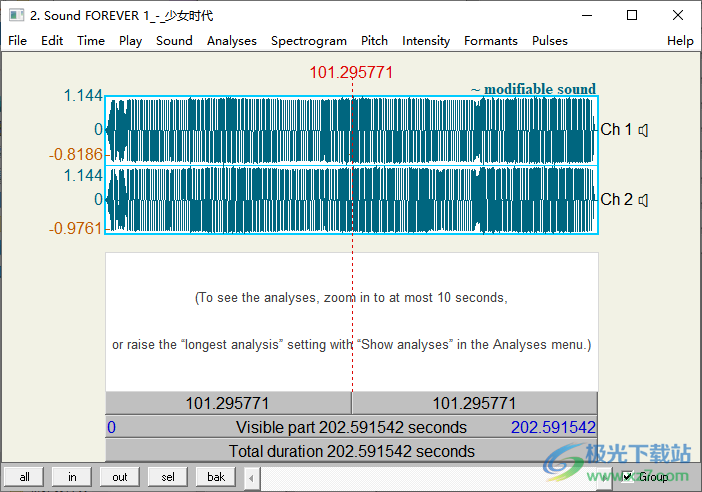Screen dimensions: 702x492
Task: Toggle the Group checkbox
Action: coord(627,477)
